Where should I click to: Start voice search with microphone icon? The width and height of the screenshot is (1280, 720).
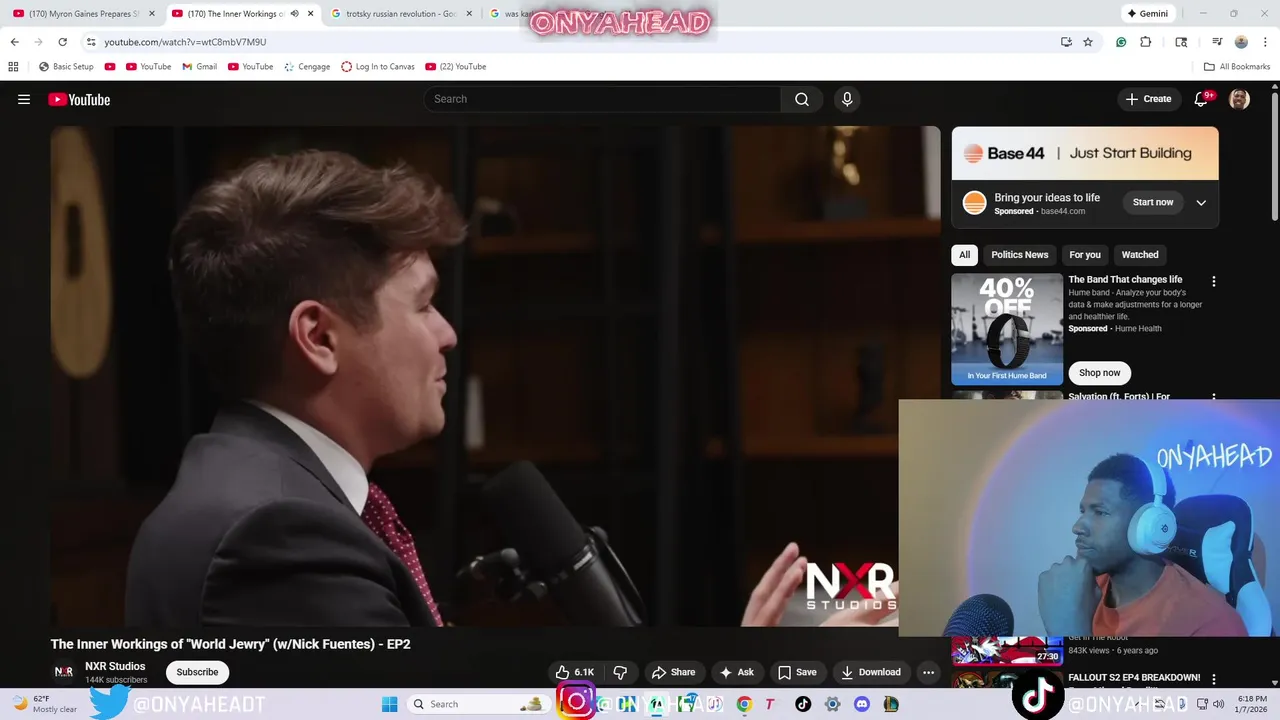pyautogui.click(x=847, y=99)
